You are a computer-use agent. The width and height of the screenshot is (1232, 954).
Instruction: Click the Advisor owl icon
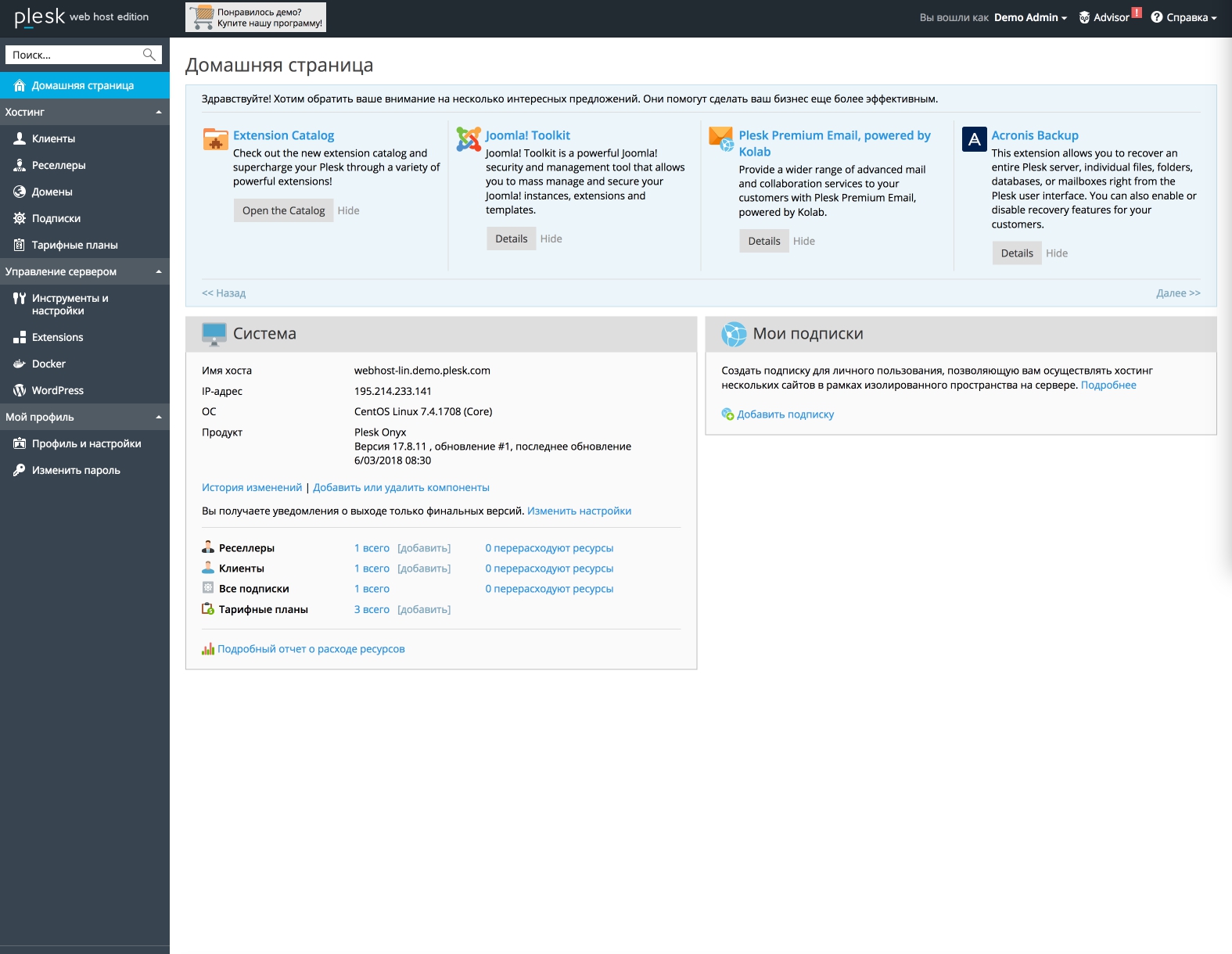click(x=1084, y=17)
